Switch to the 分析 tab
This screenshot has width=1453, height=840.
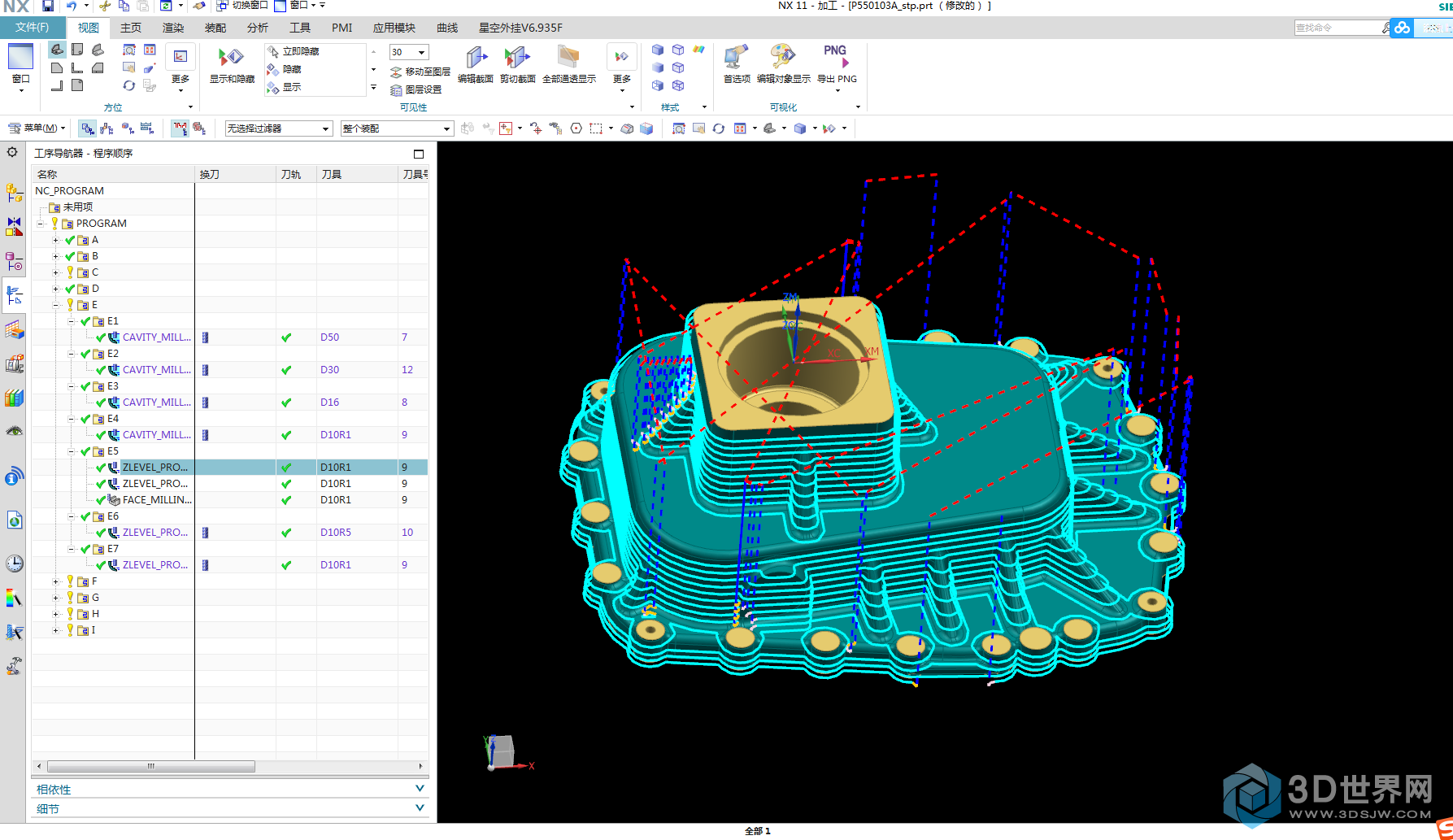tap(258, 28)
